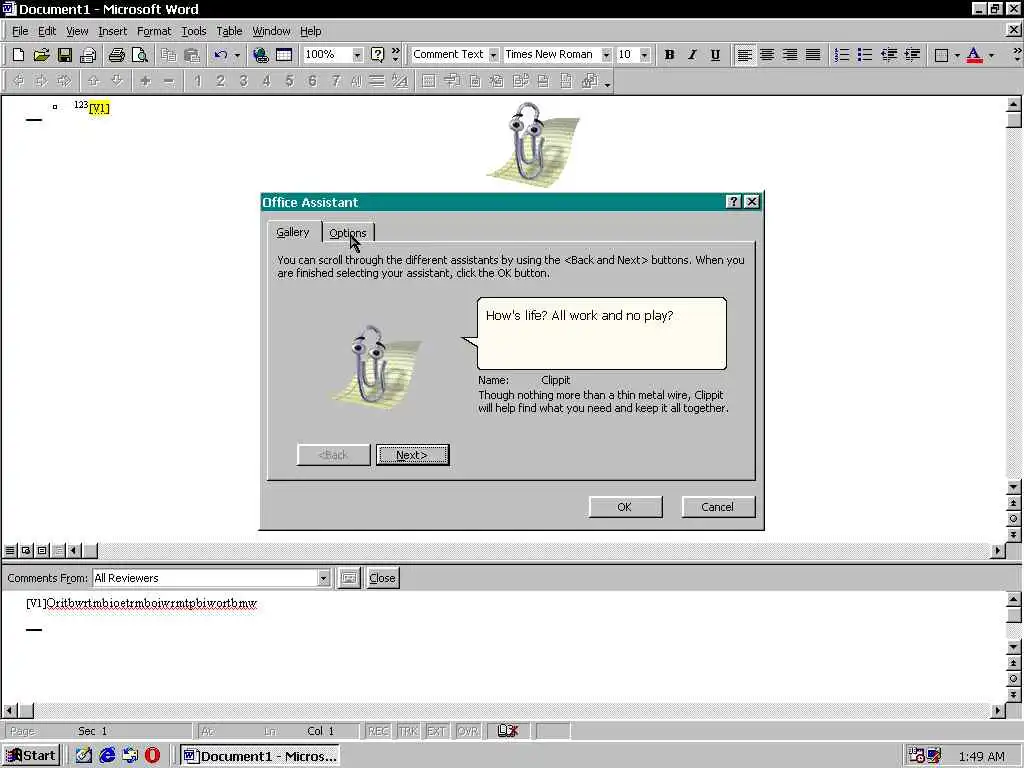Click the Undo arrow icon
The height and width of the screenshot is (768, 1024).
[x=220, y=55]
